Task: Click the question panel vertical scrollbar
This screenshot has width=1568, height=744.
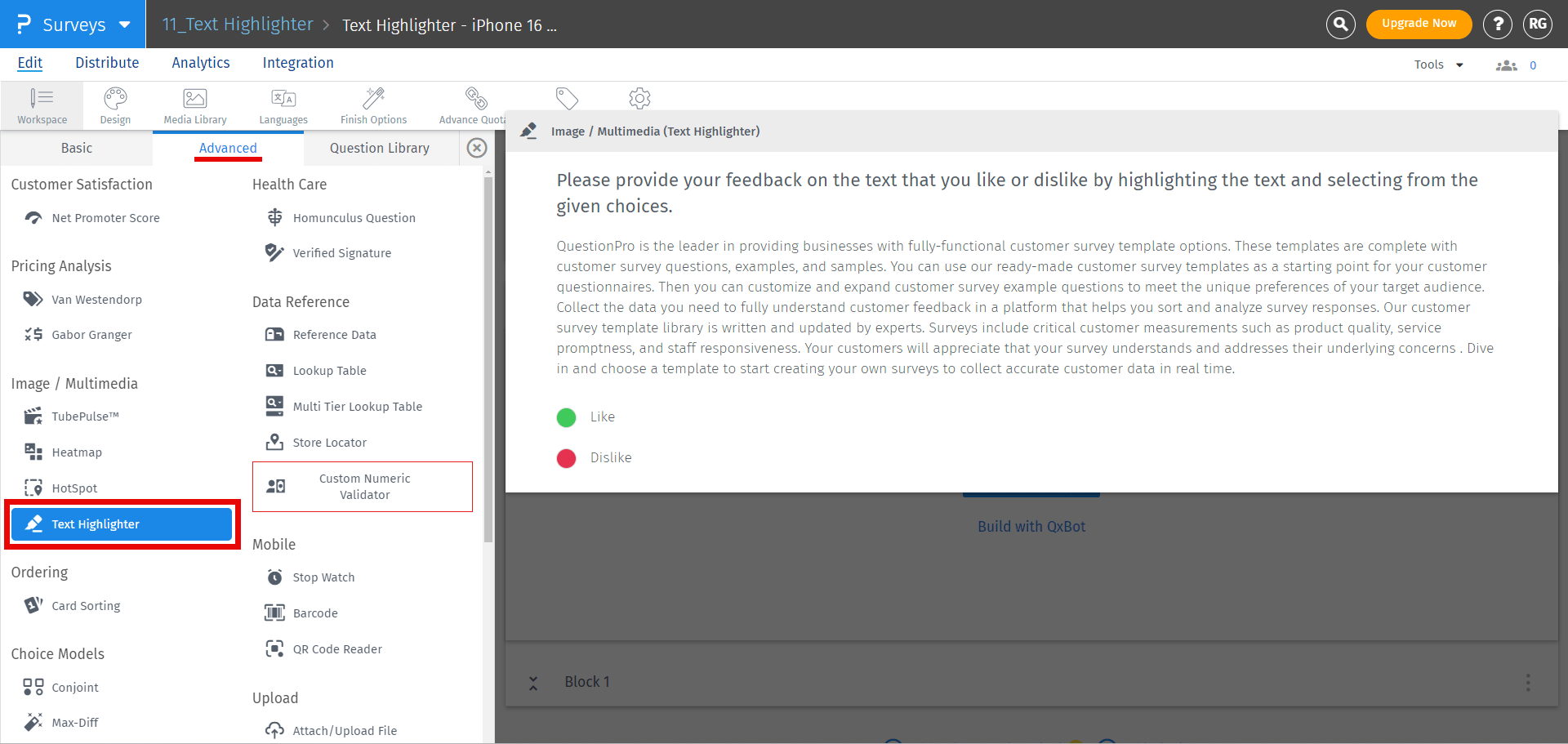Action: [488, 359]
